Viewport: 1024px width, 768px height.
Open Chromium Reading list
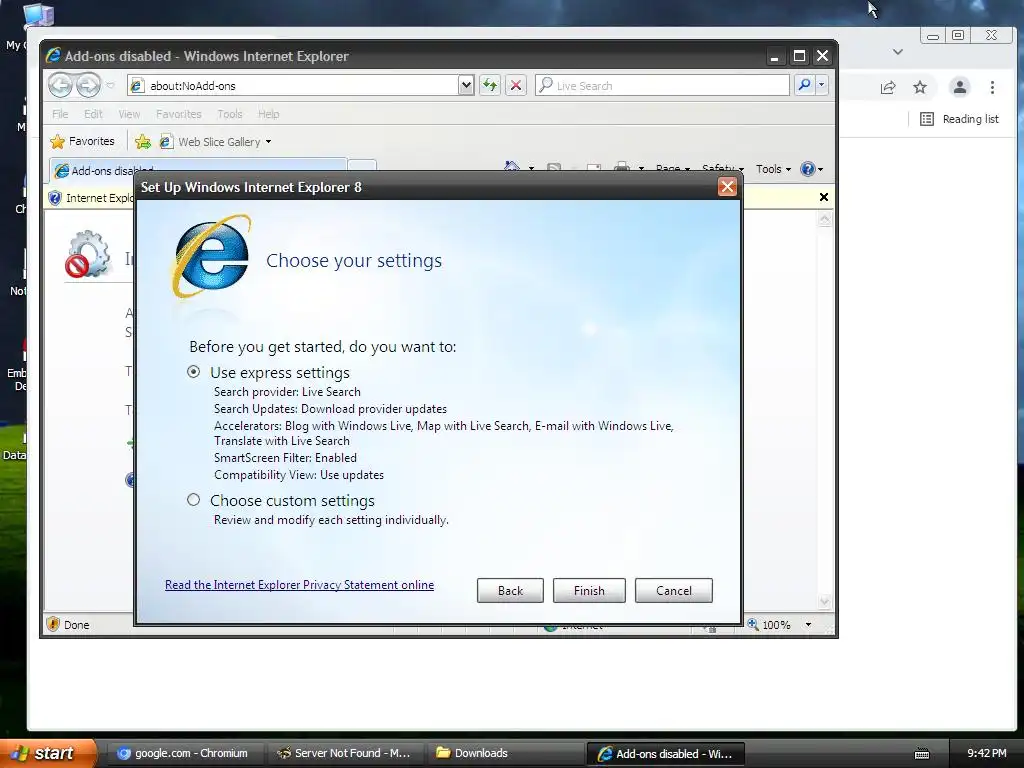point(959,119)
